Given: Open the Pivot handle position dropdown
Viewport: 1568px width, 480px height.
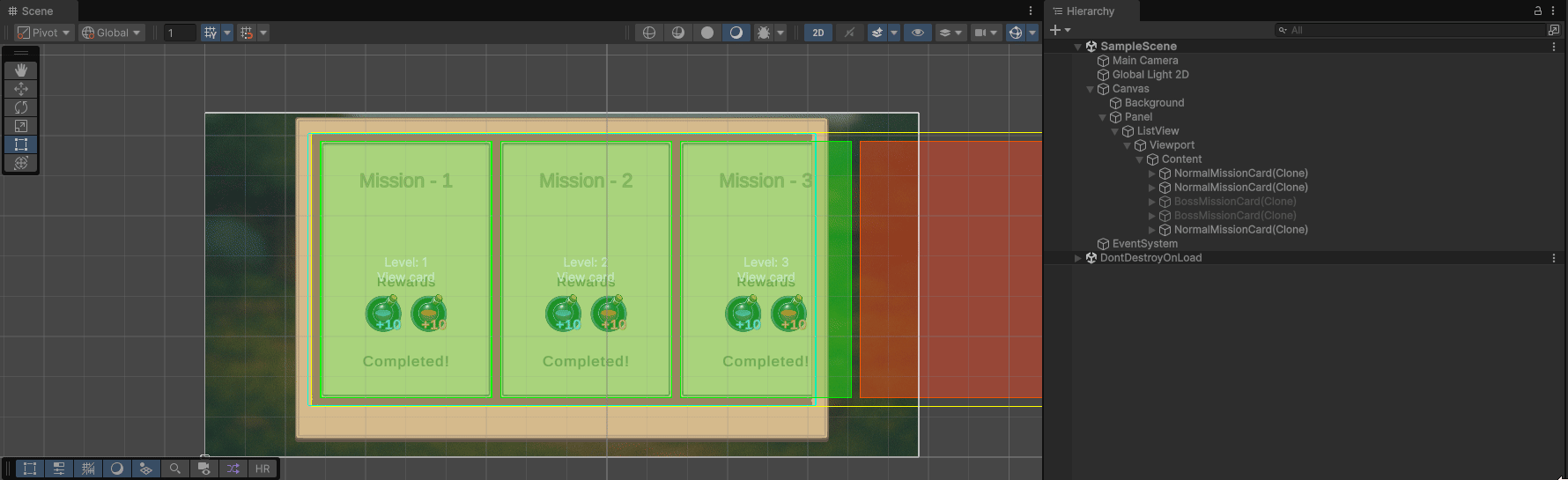Looking at the screenshot, I should click(43, 33).
